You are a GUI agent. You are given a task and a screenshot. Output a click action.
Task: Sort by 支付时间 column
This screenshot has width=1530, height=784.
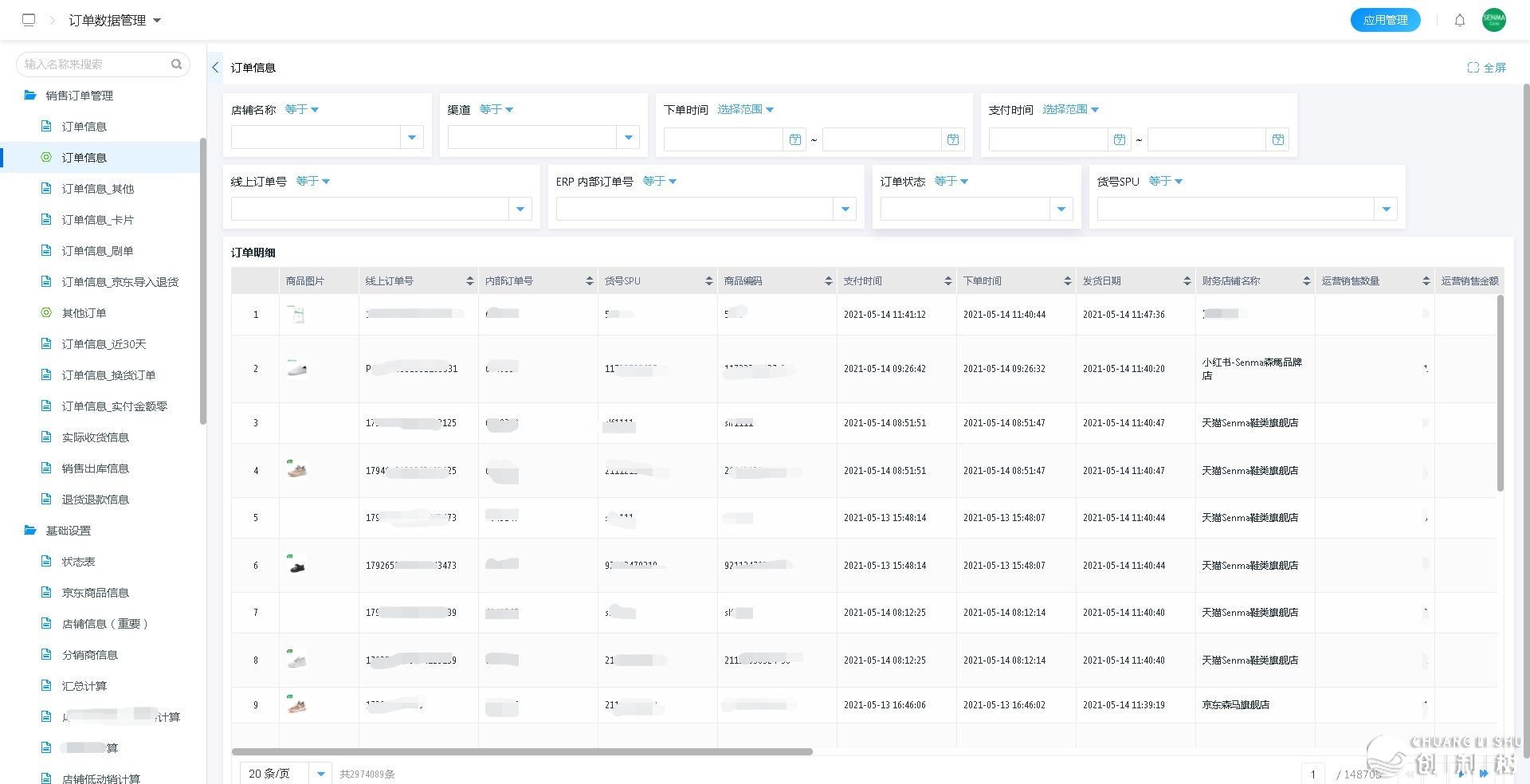click(x=948, y=281)
